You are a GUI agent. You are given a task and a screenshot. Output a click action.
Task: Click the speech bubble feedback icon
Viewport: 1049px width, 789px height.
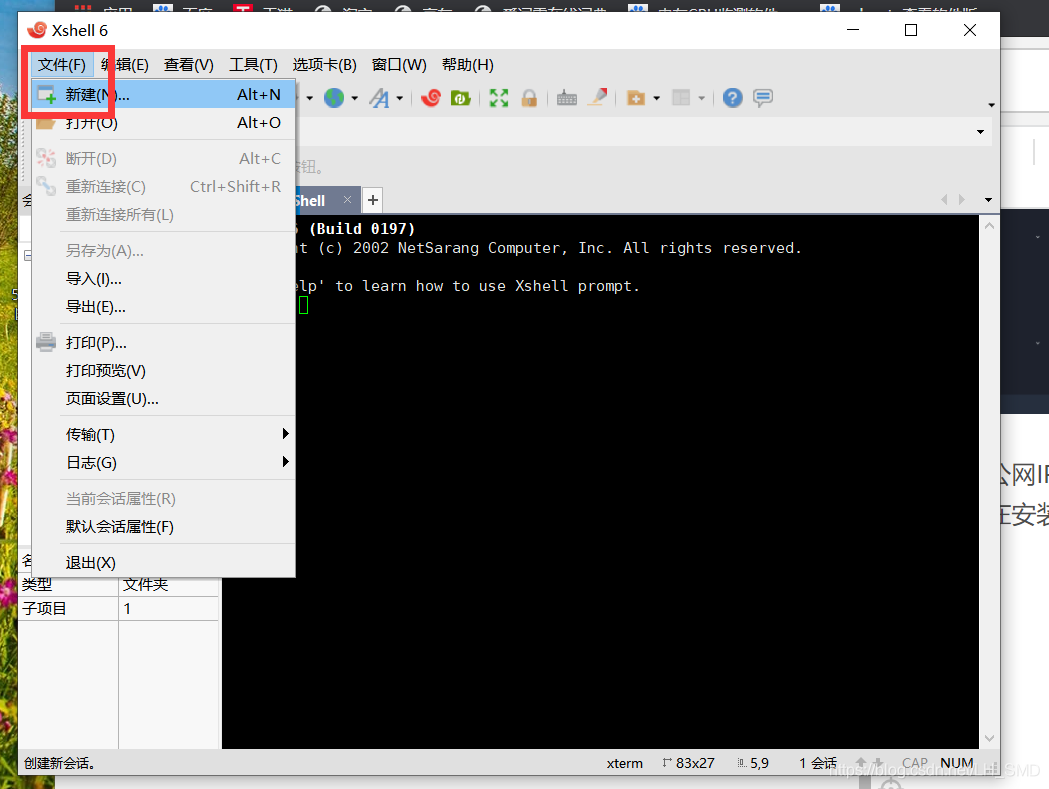pos(763,98)
